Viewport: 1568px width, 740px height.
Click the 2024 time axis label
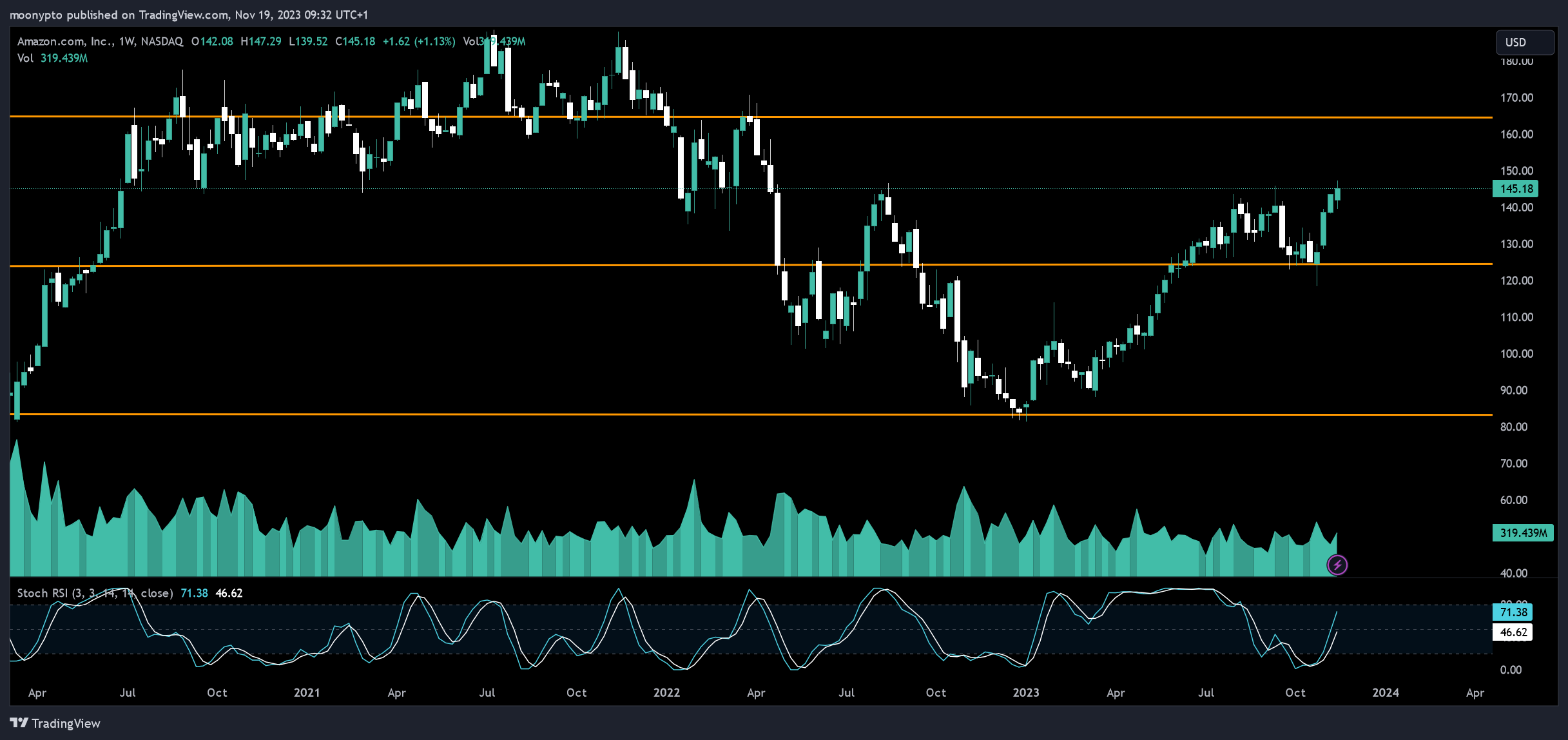click(x=1386, y=693)
